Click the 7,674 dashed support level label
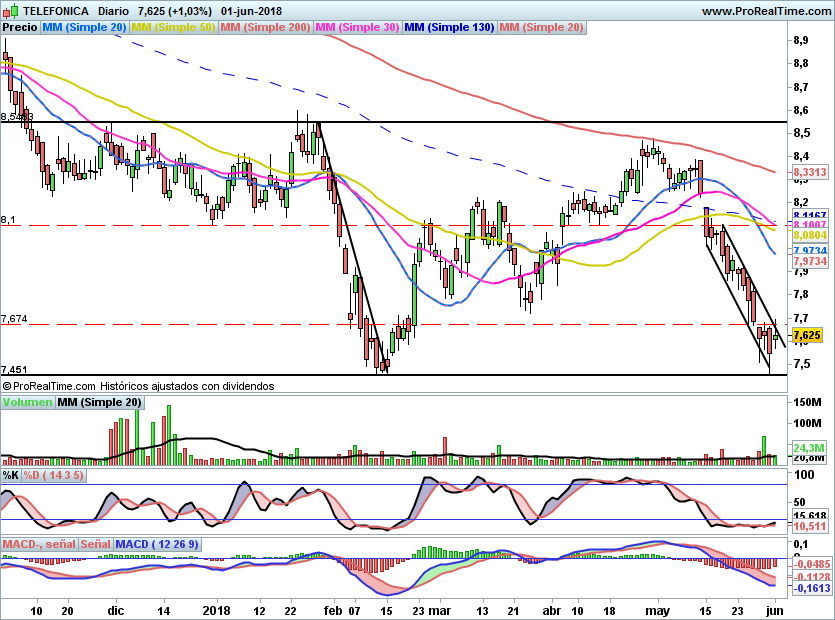The width and height of the screenshot is (835, 620). 14,319
